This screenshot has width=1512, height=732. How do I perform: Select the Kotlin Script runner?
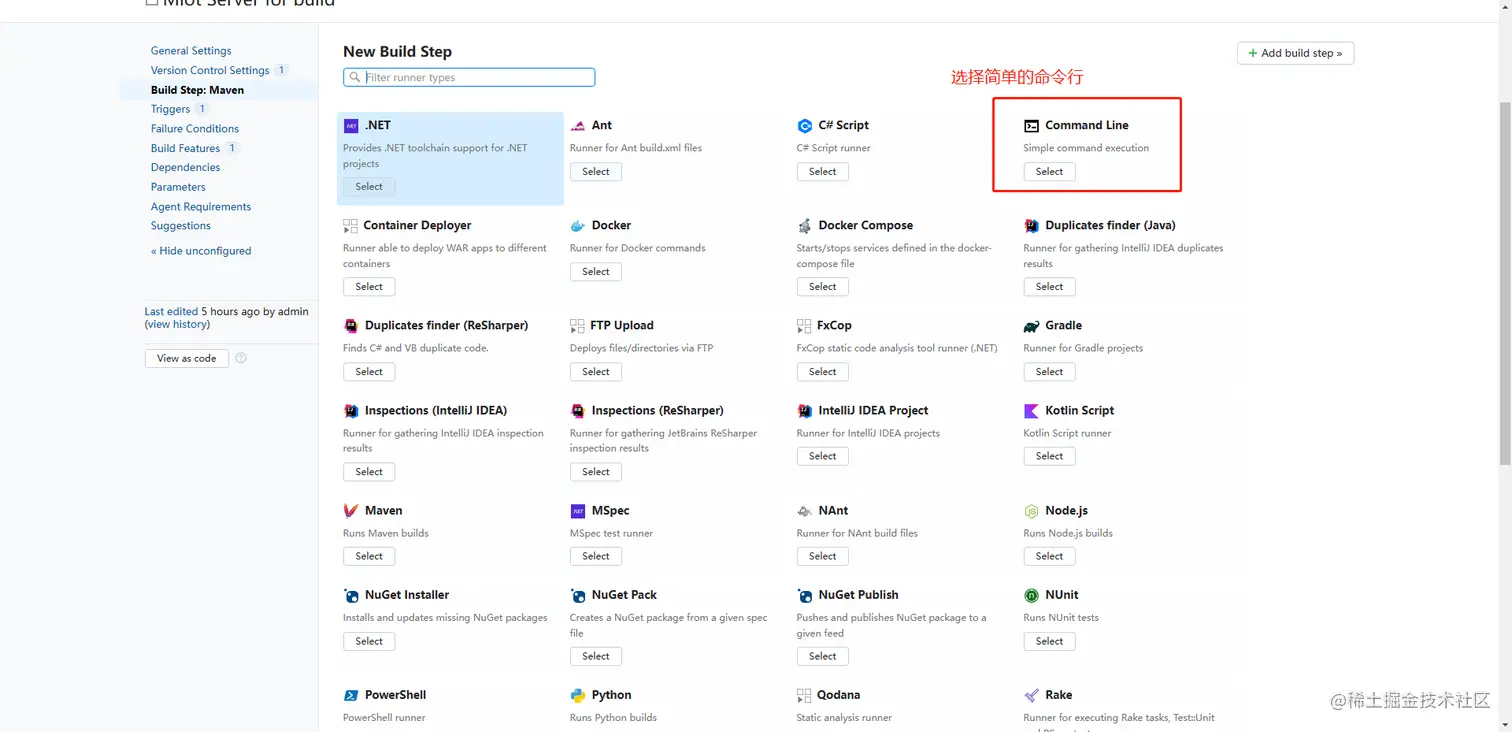1050,456
